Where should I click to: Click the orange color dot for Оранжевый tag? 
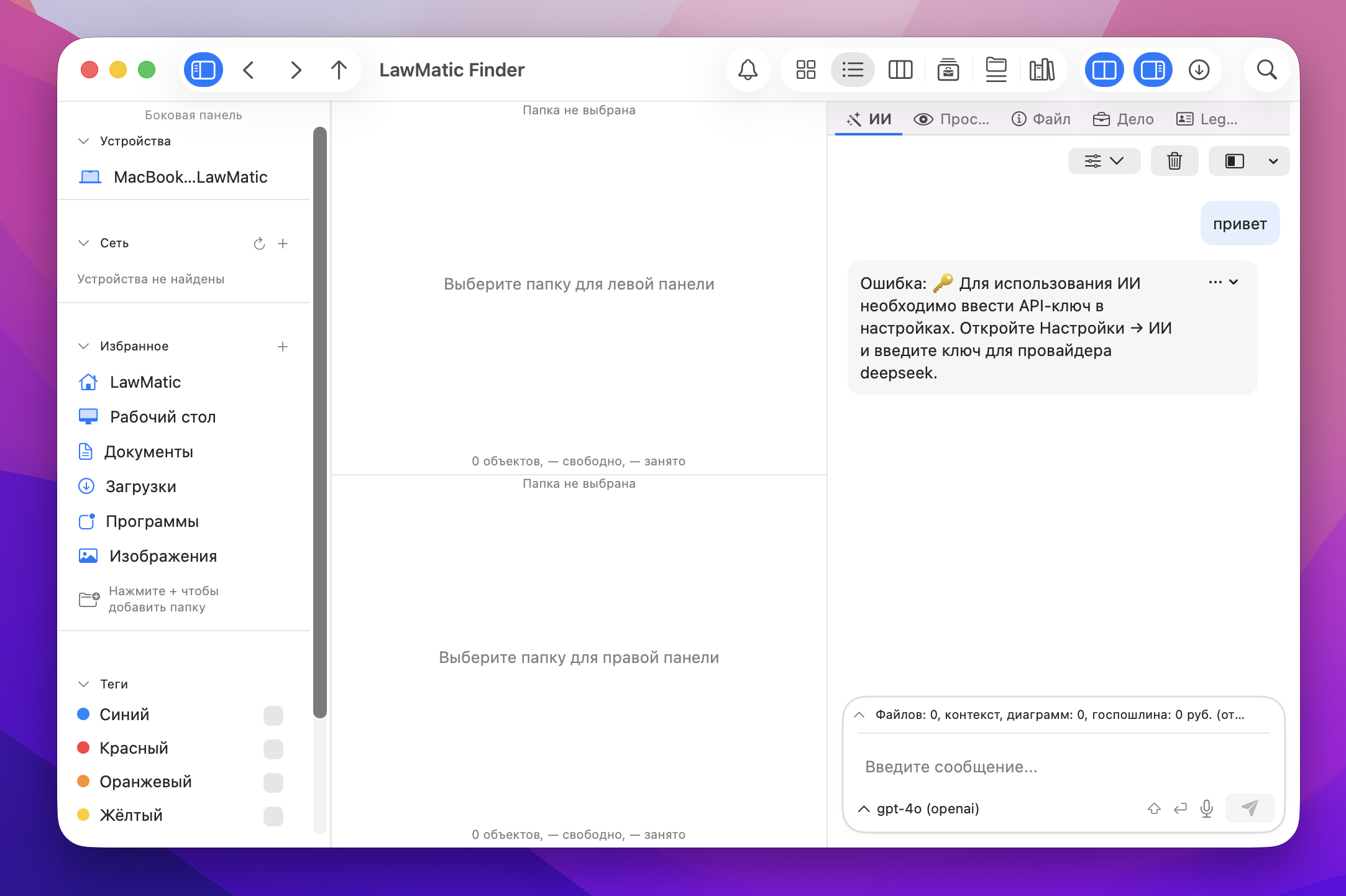pyautogui.click(x=85, y=781)
